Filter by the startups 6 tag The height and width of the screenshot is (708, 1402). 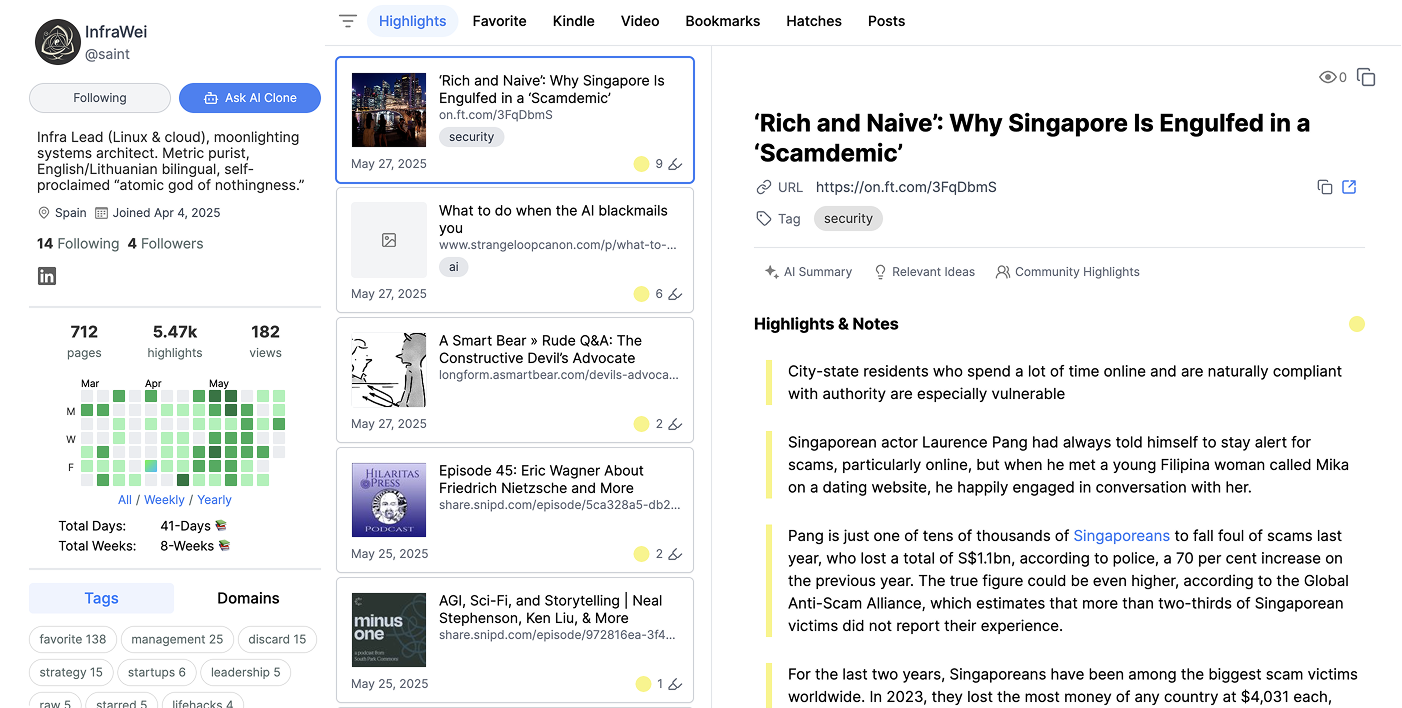coord(156,673)
